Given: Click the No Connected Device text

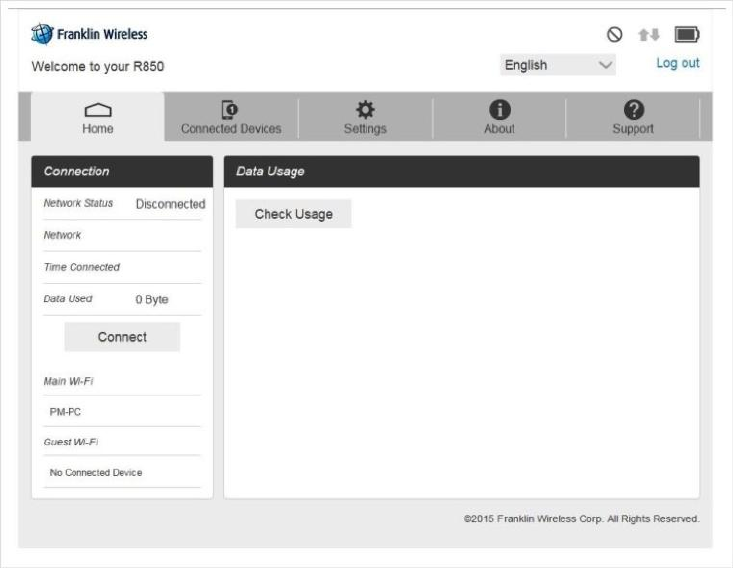Looking at the screenshot, I should [x=96, y=473].
